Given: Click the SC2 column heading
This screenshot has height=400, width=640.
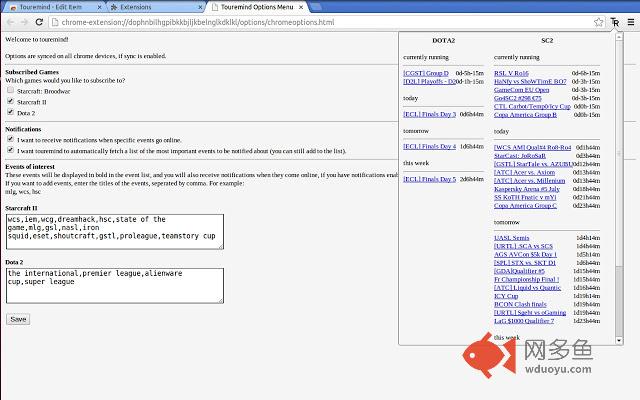Looking at the screenshot, I should pos(547,40).
